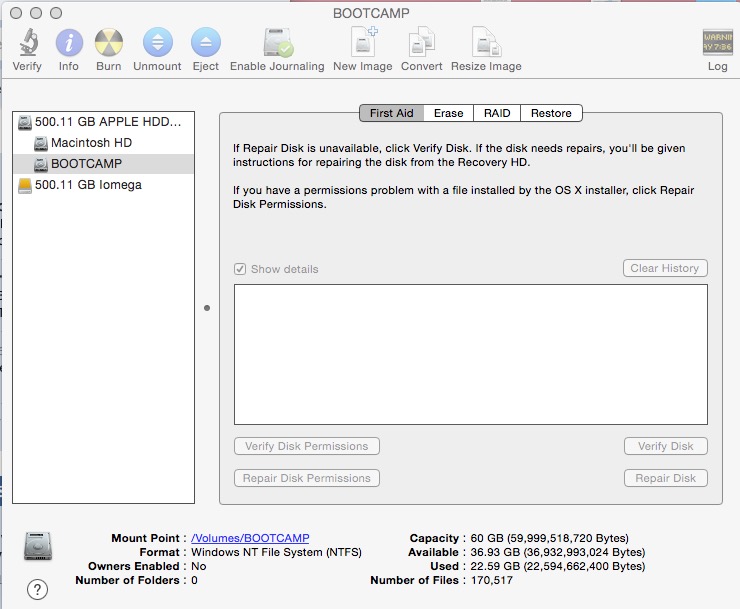Click the Enable Journaling toolbar icon

pos(278,42)
